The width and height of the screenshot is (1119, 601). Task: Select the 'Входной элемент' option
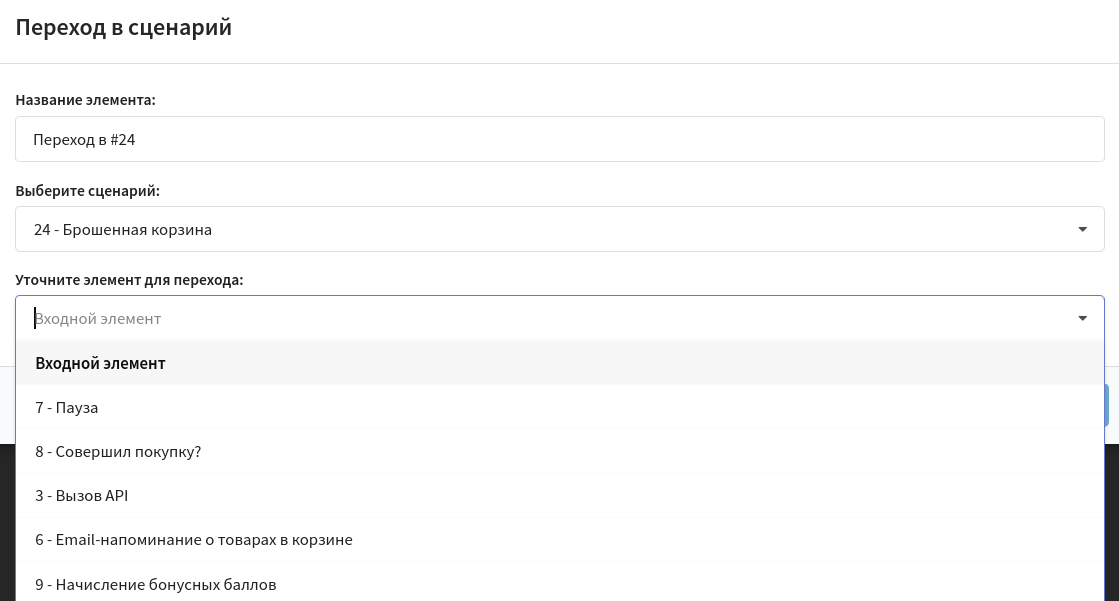[x=100, y=363]
